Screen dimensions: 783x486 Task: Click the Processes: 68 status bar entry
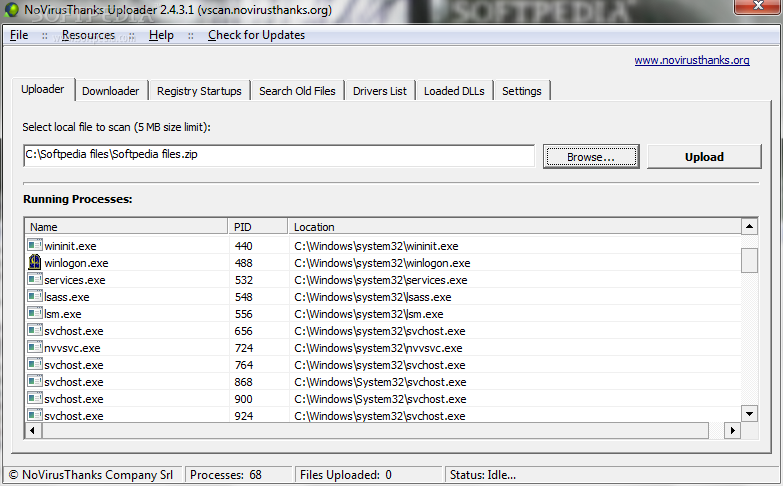point(239,475)
